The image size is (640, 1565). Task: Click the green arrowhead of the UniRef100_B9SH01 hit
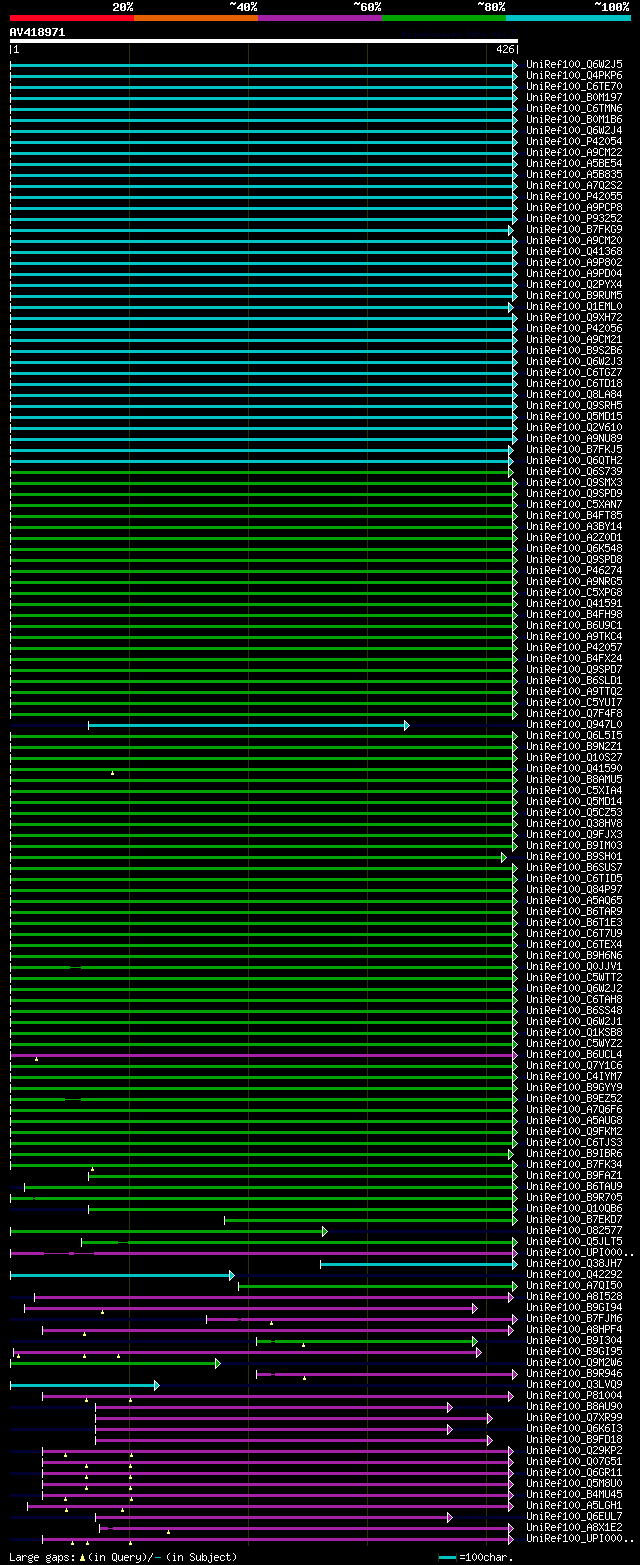(504, 857)
